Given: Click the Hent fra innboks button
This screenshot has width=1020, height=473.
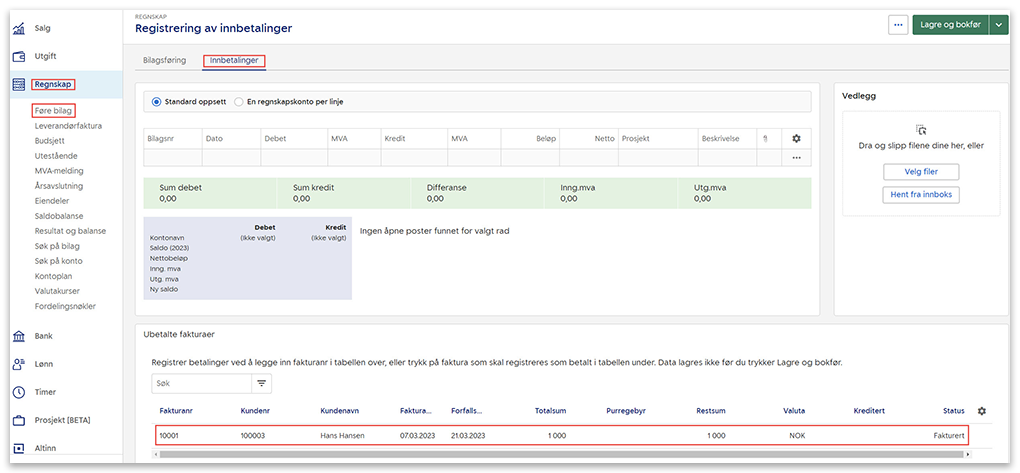Looking at the screenshot, I should tap(921, 194).
